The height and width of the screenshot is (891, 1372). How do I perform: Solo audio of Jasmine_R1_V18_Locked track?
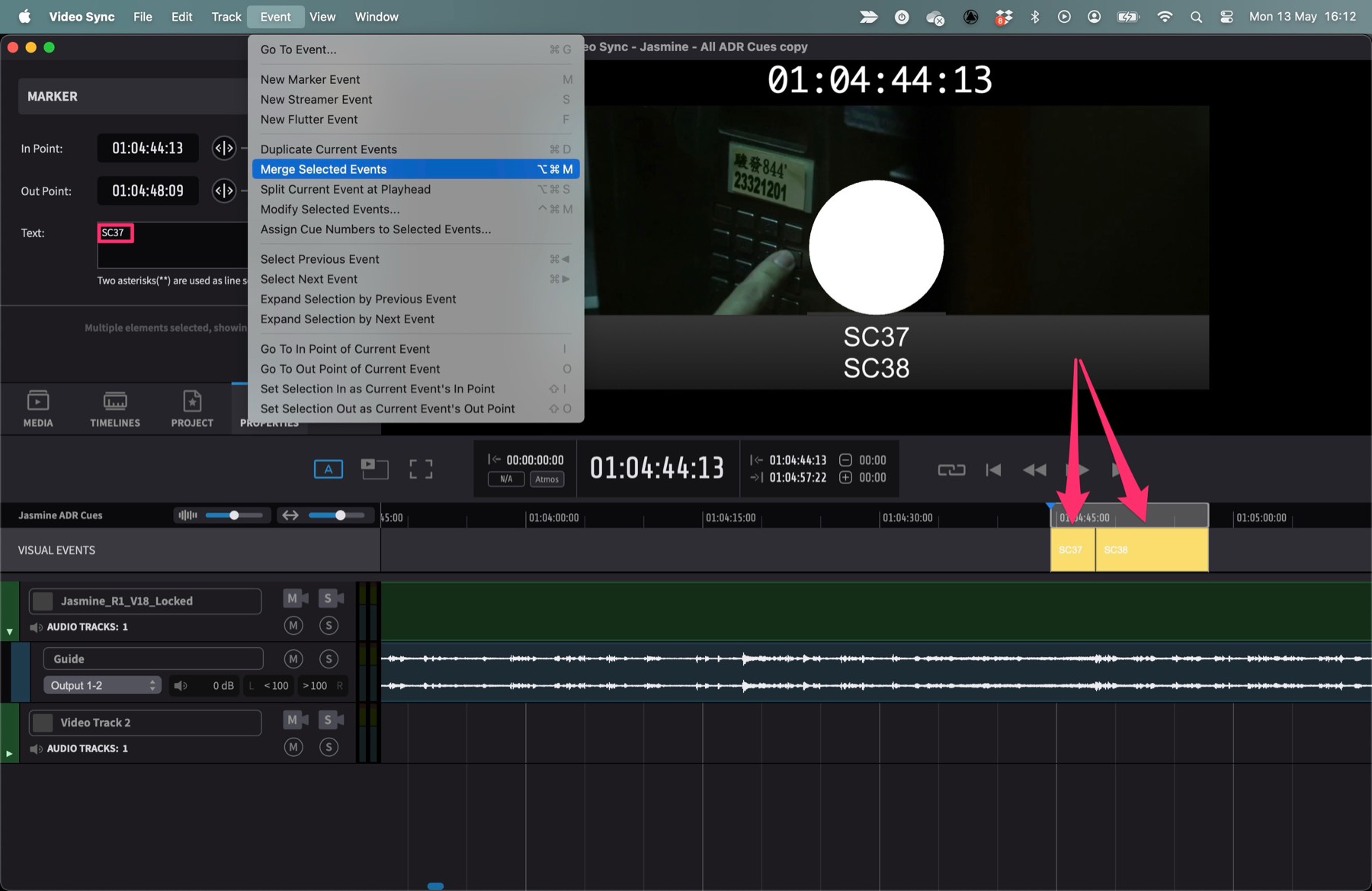click(329, 626)
